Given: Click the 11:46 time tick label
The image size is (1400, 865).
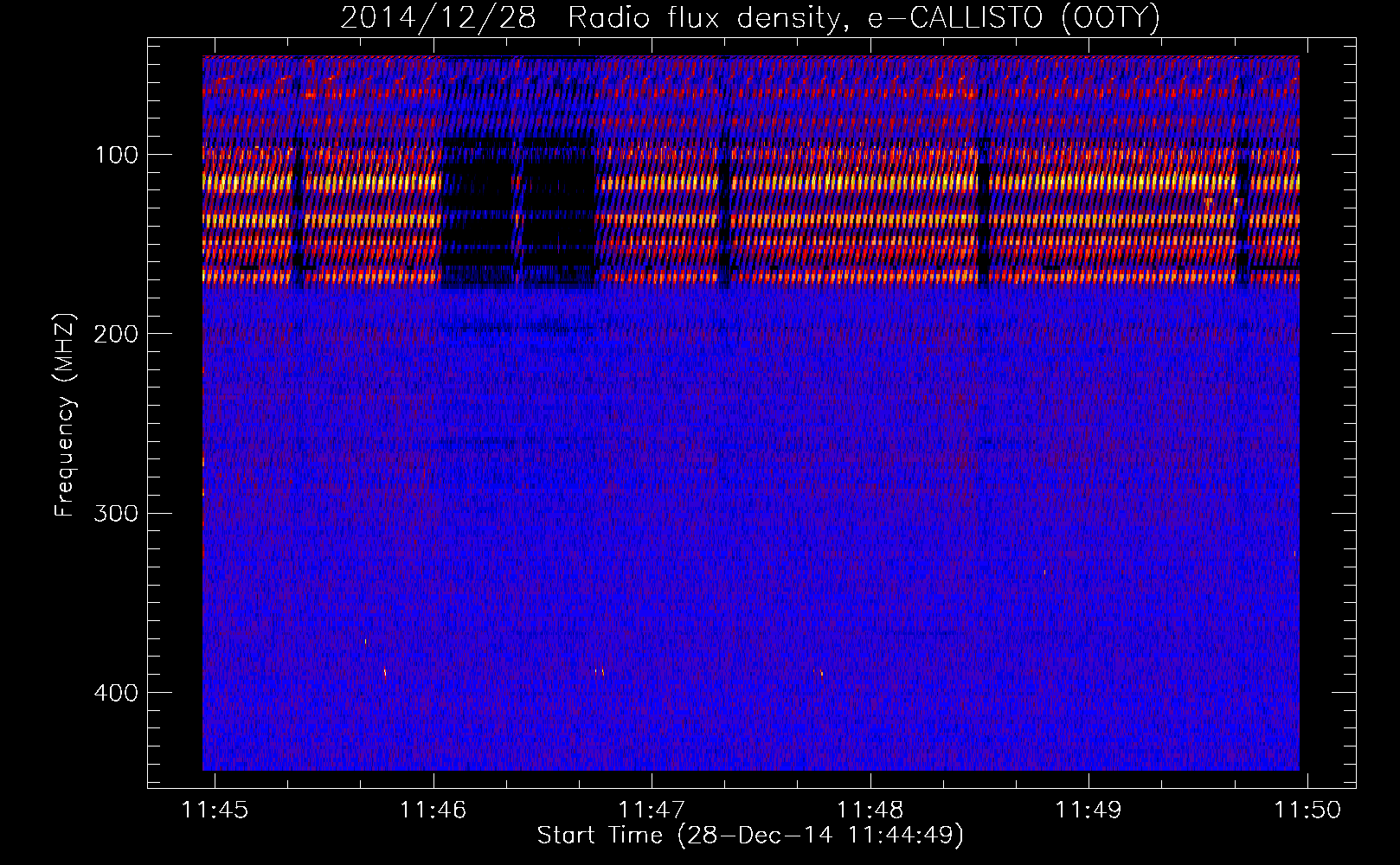Looking at the screenshot, I should point(433,810).
